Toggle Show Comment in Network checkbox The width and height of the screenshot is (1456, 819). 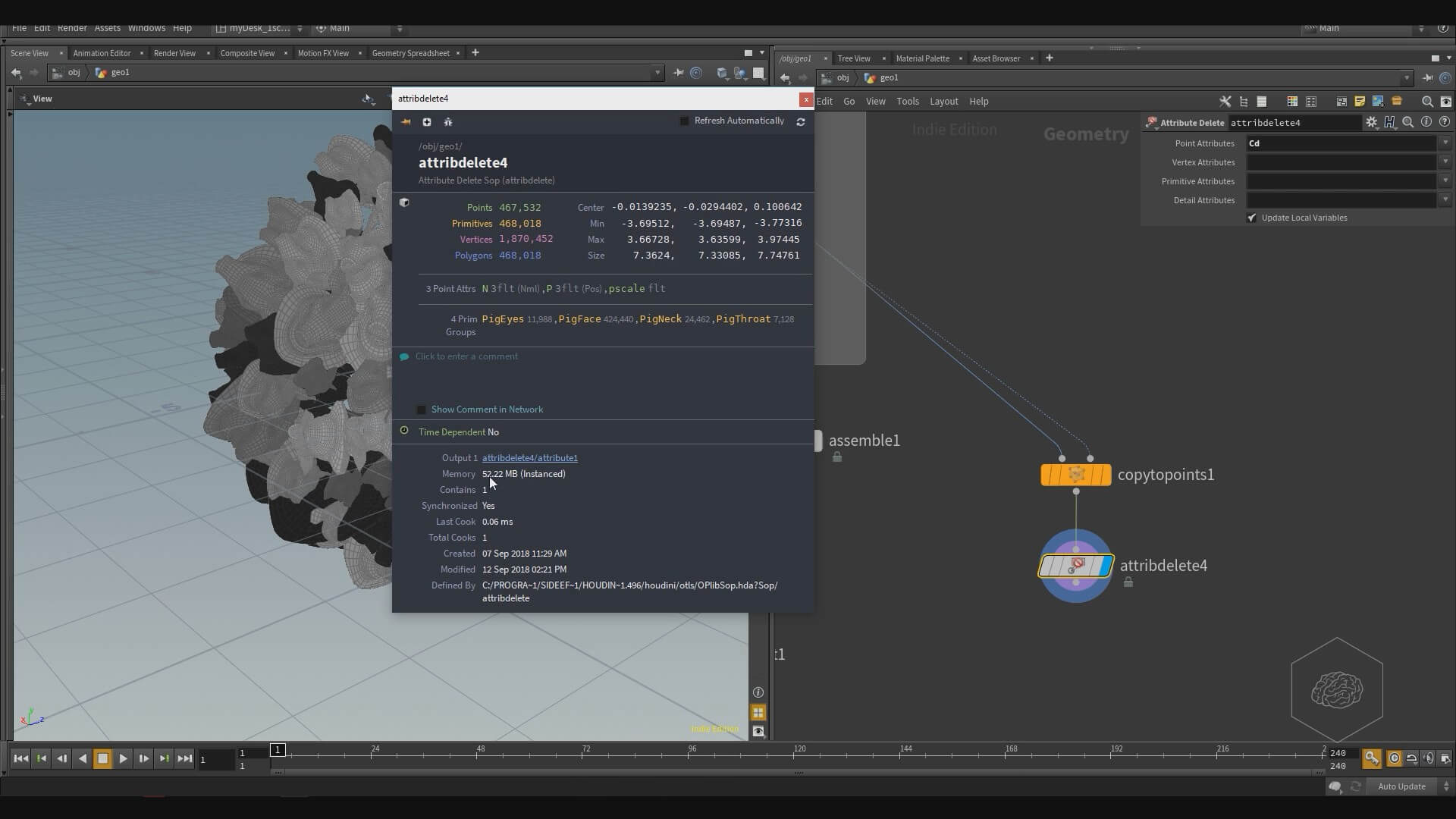click(422, 410)
